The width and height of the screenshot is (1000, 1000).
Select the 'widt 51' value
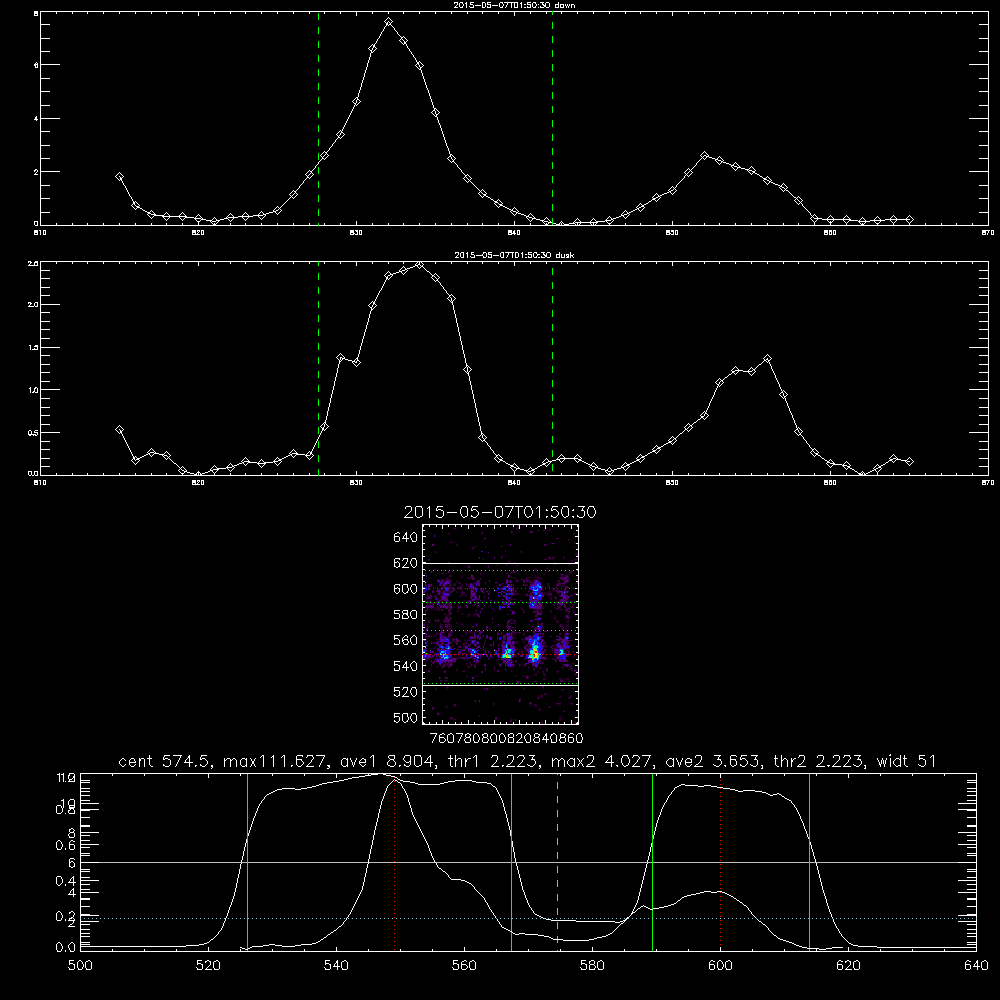coord(907,761)
